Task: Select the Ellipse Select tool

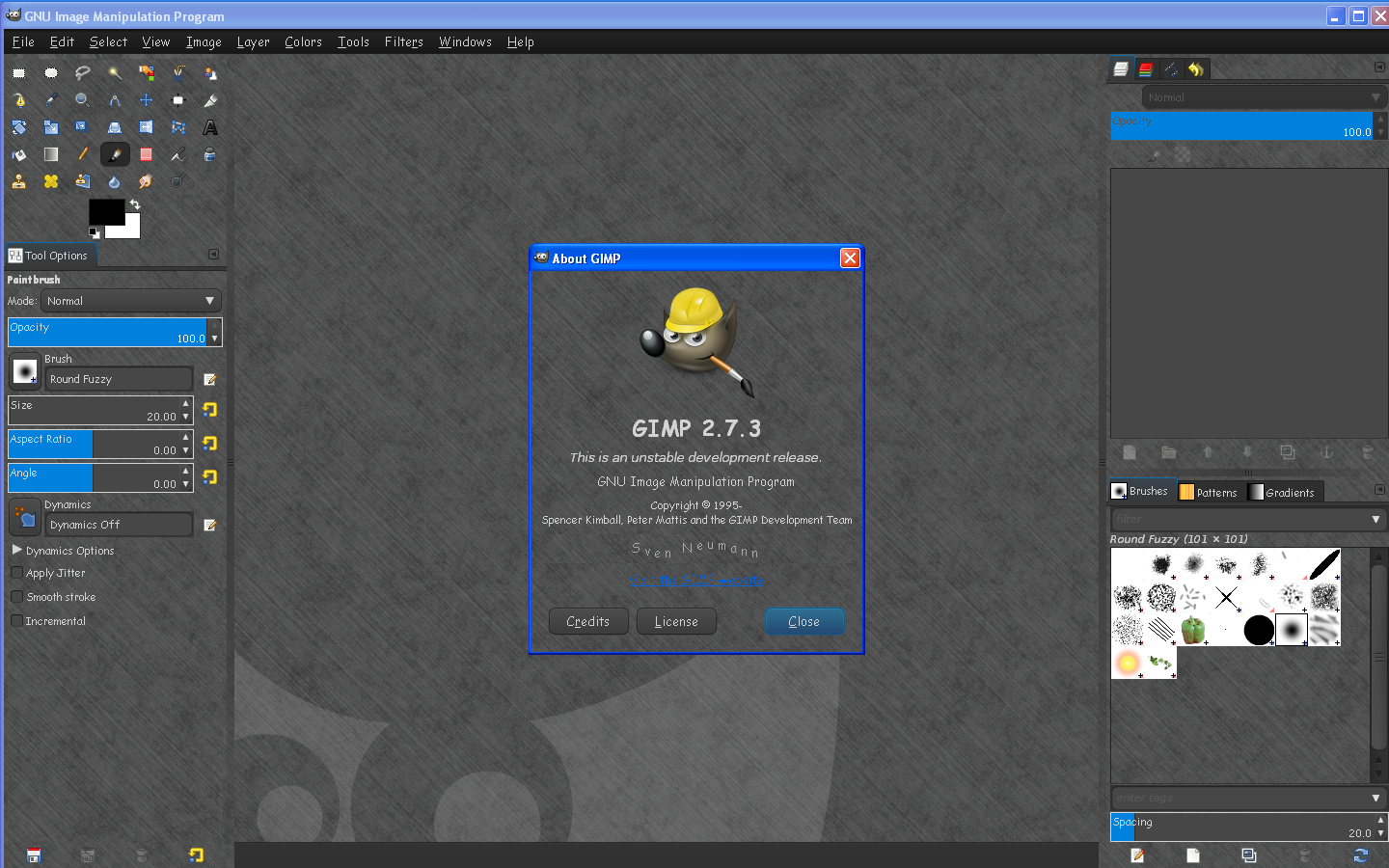Action: (x=51, y=73)
